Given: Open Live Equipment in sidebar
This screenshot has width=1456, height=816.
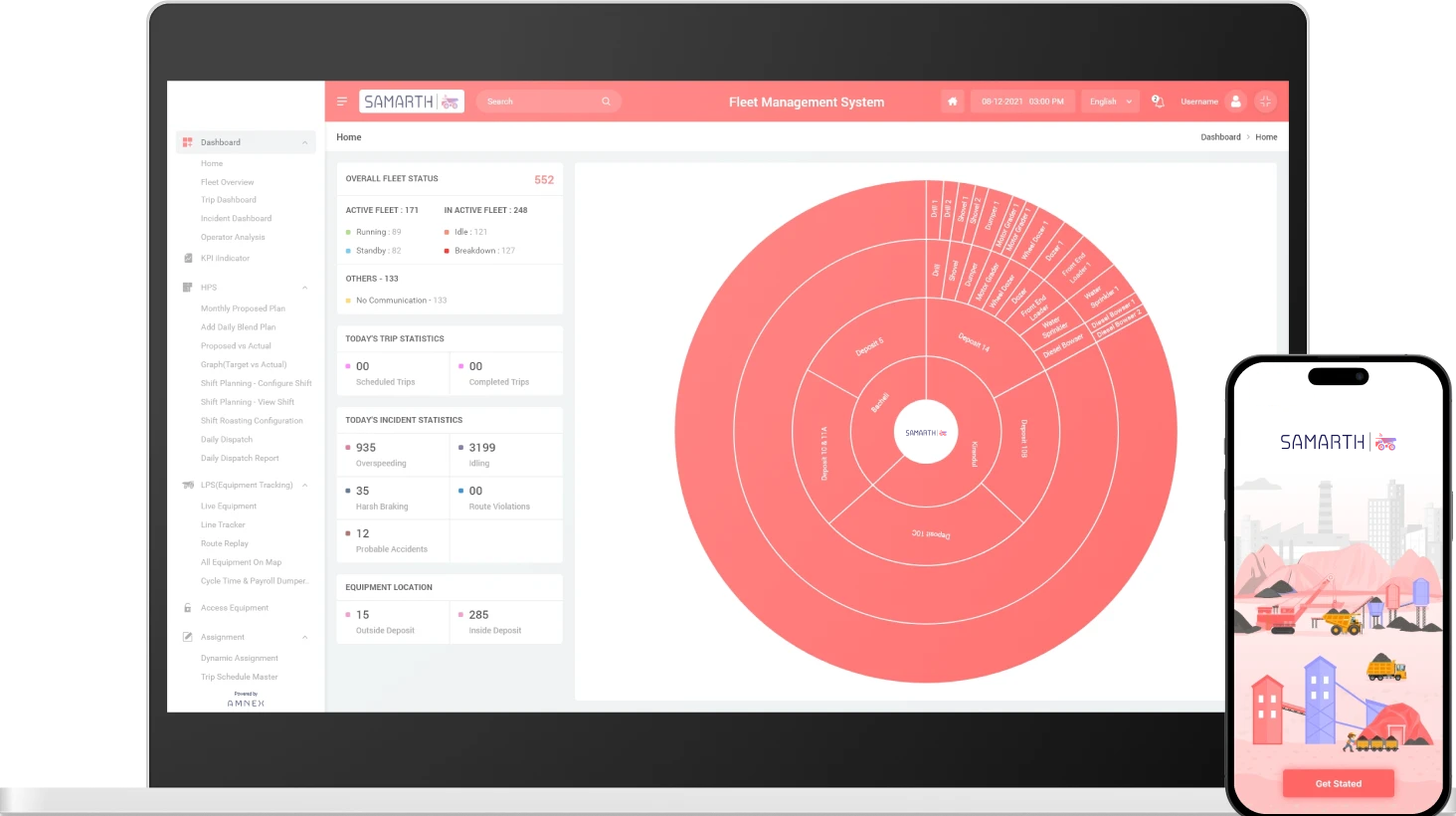Looking at the screenshot, I should (229, 507).
